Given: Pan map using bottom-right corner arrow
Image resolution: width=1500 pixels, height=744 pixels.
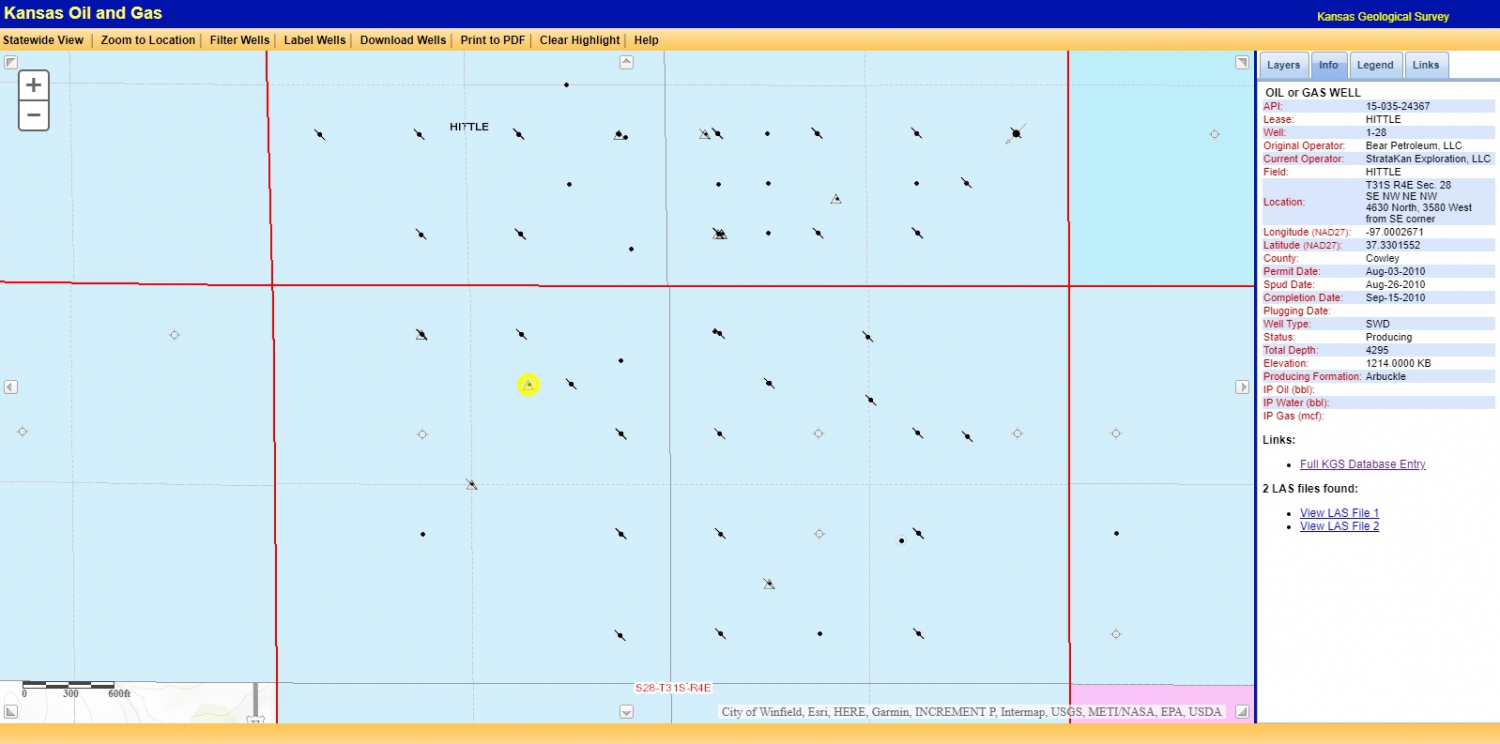Looking at the screenshot, I should pos(1242,712).
